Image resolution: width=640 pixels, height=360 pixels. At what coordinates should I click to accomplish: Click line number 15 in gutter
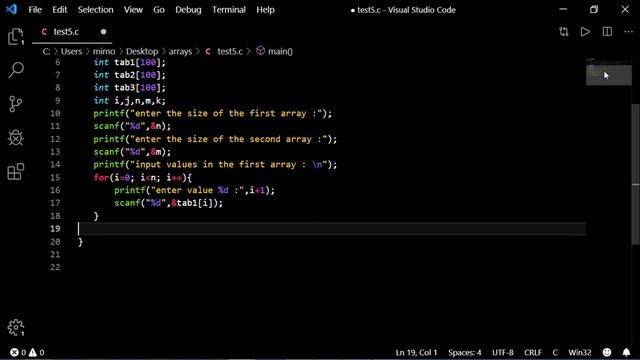click(x=55, y=178)
